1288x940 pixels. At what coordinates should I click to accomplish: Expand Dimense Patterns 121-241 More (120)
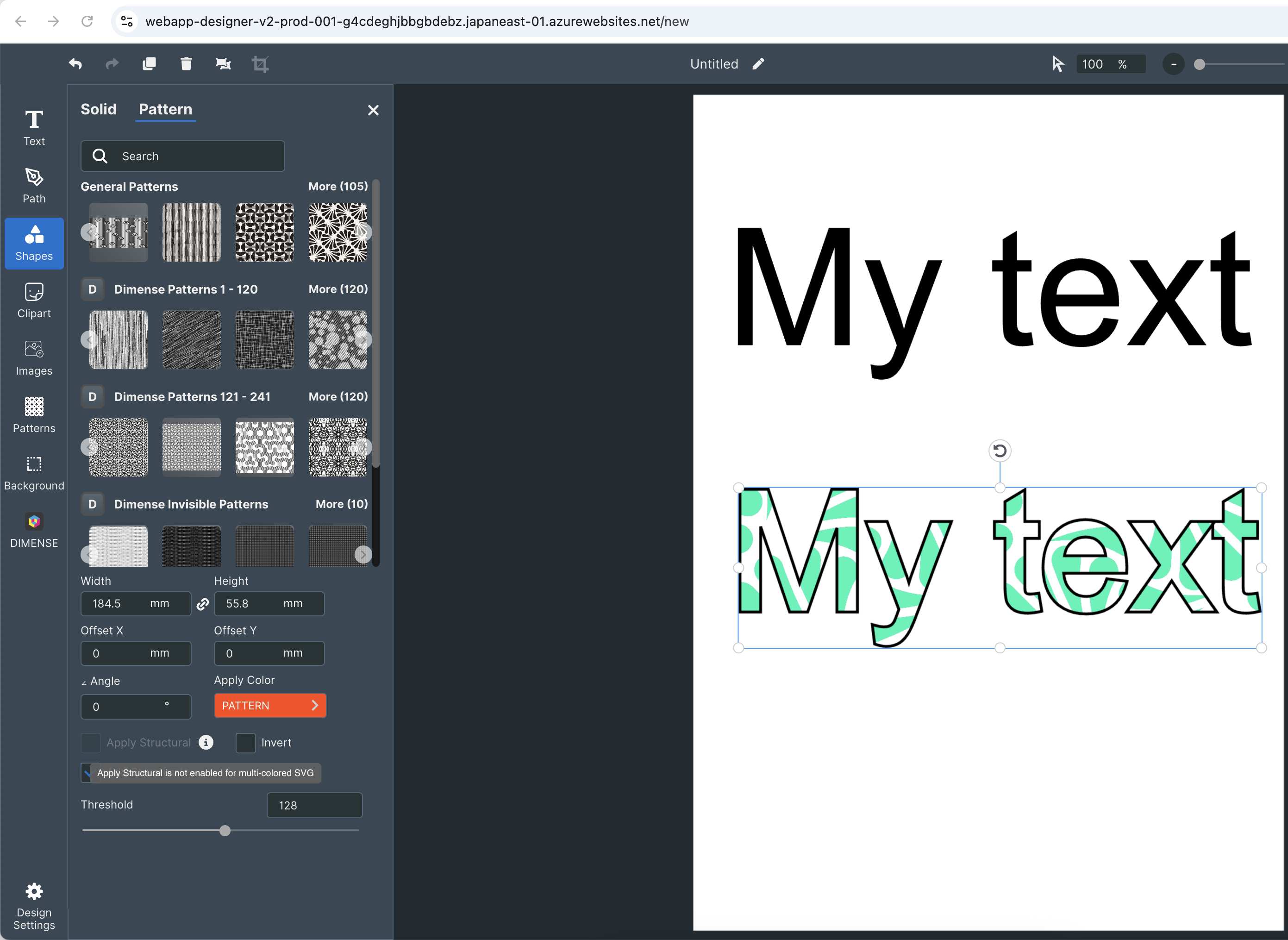[x=338, y=396]
